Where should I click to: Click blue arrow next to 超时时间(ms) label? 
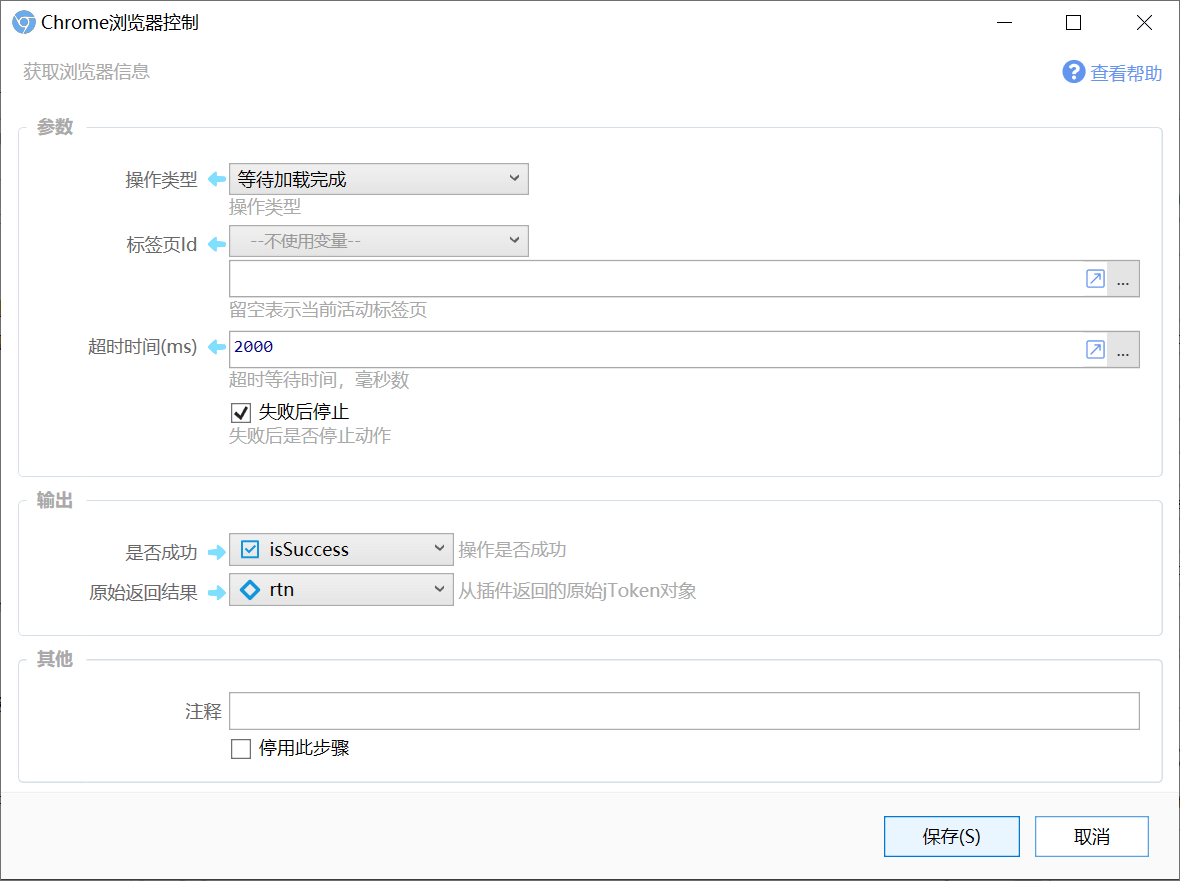click(217, 348)
